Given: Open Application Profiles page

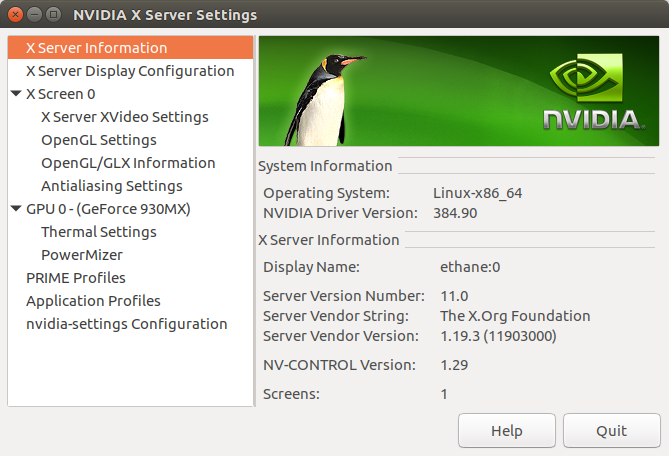Looking at the screenshot, I should [93, 301].
